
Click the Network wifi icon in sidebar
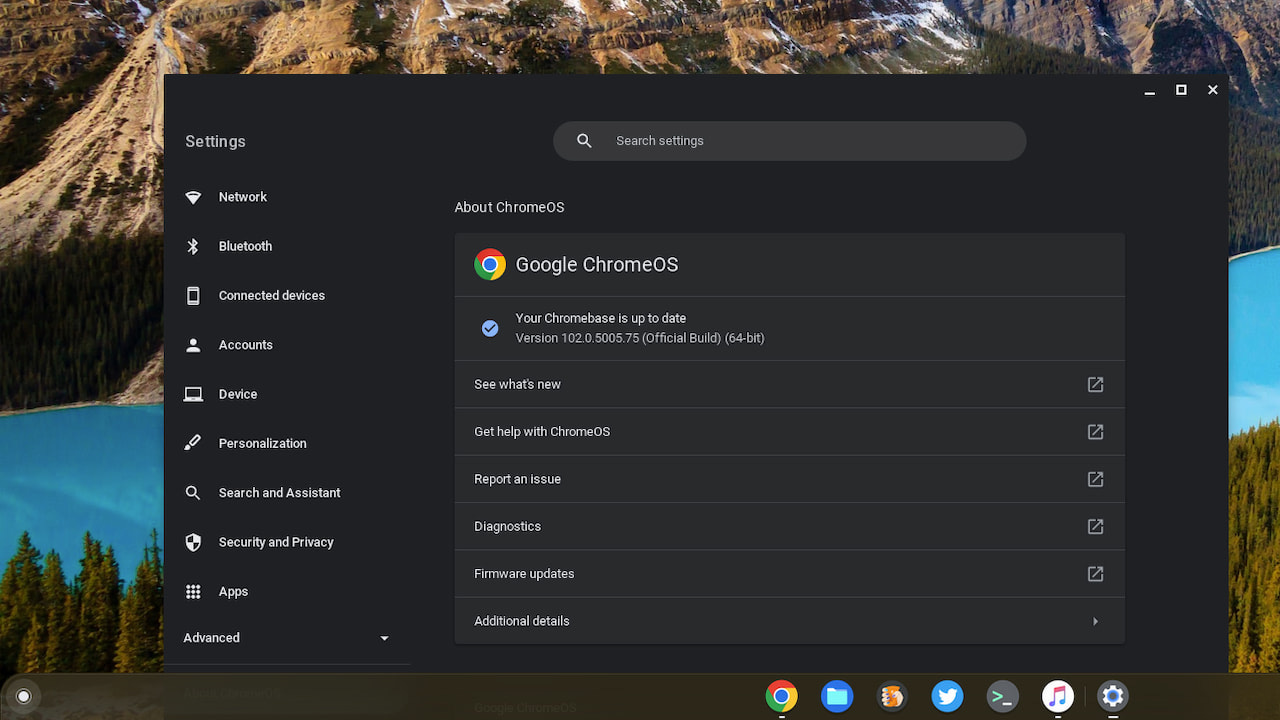click(193, 197)
